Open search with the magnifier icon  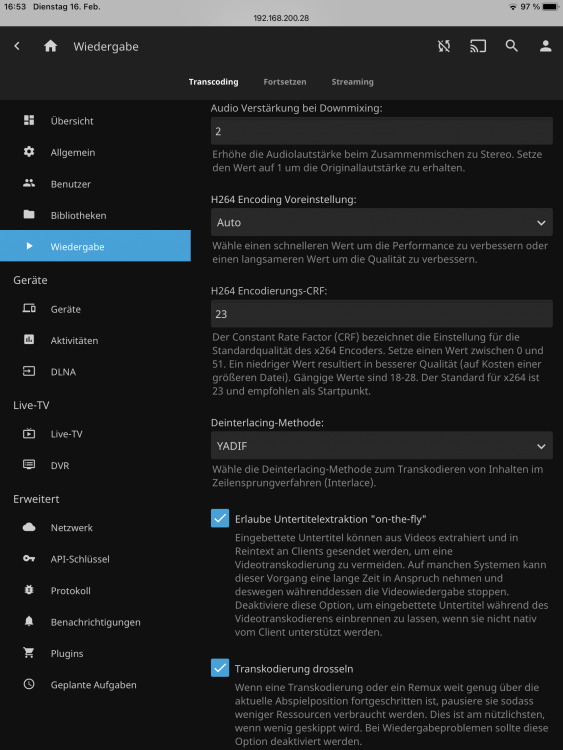pyautogui.click(x=512, y=46)
